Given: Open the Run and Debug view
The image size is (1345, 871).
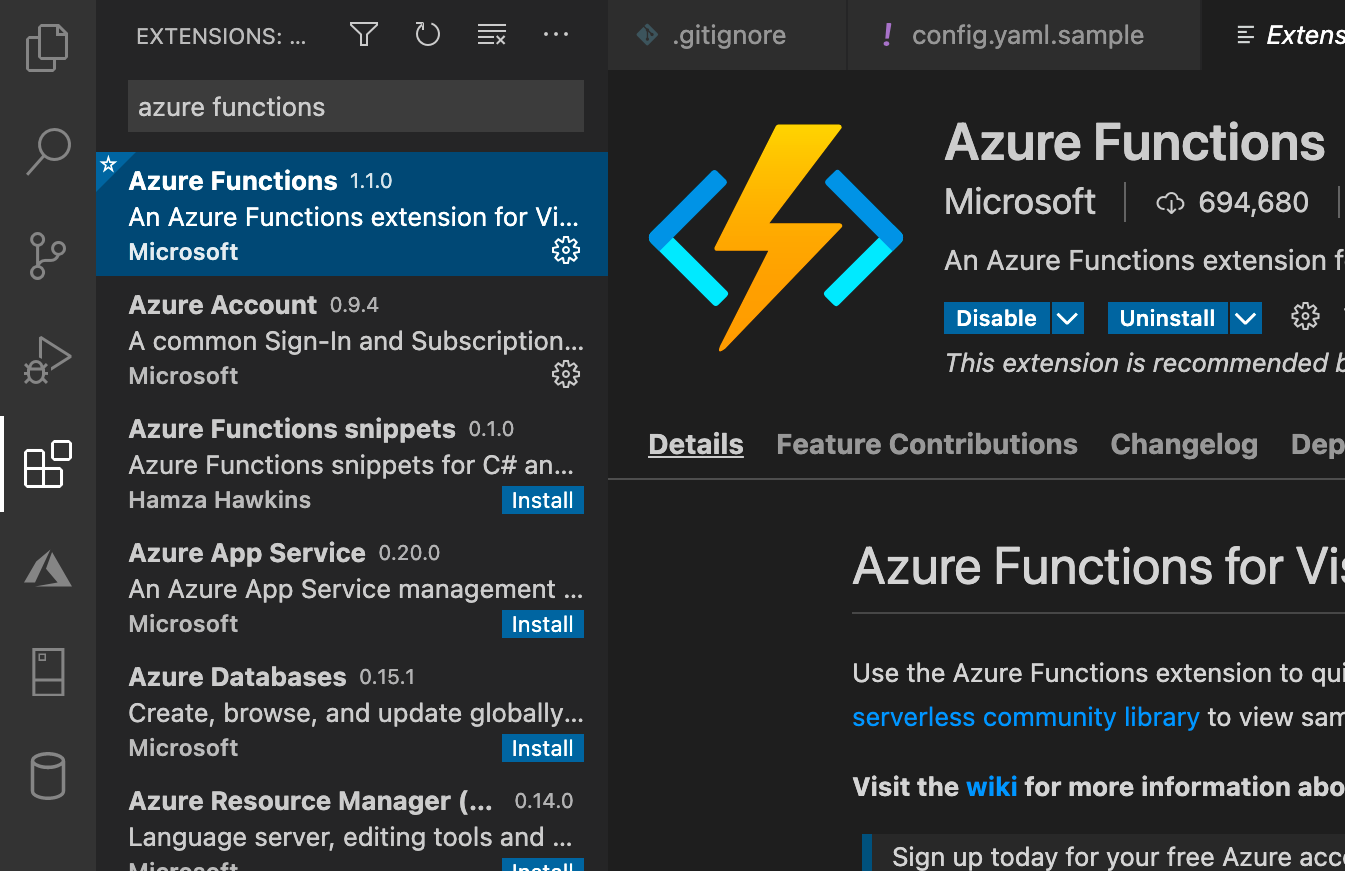Looking at the screenshot, I should (x=47, y=360).
